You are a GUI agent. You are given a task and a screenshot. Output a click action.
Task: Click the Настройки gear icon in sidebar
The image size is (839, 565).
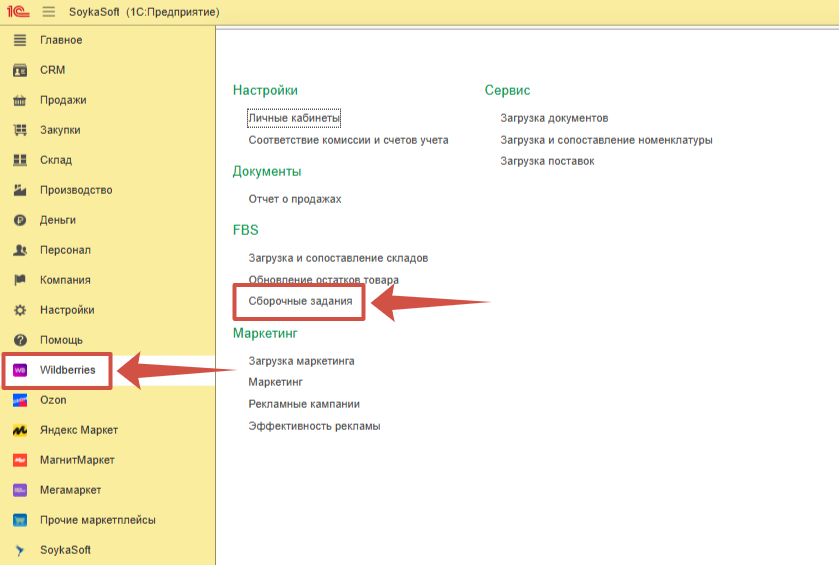click(x=20, y=310)
